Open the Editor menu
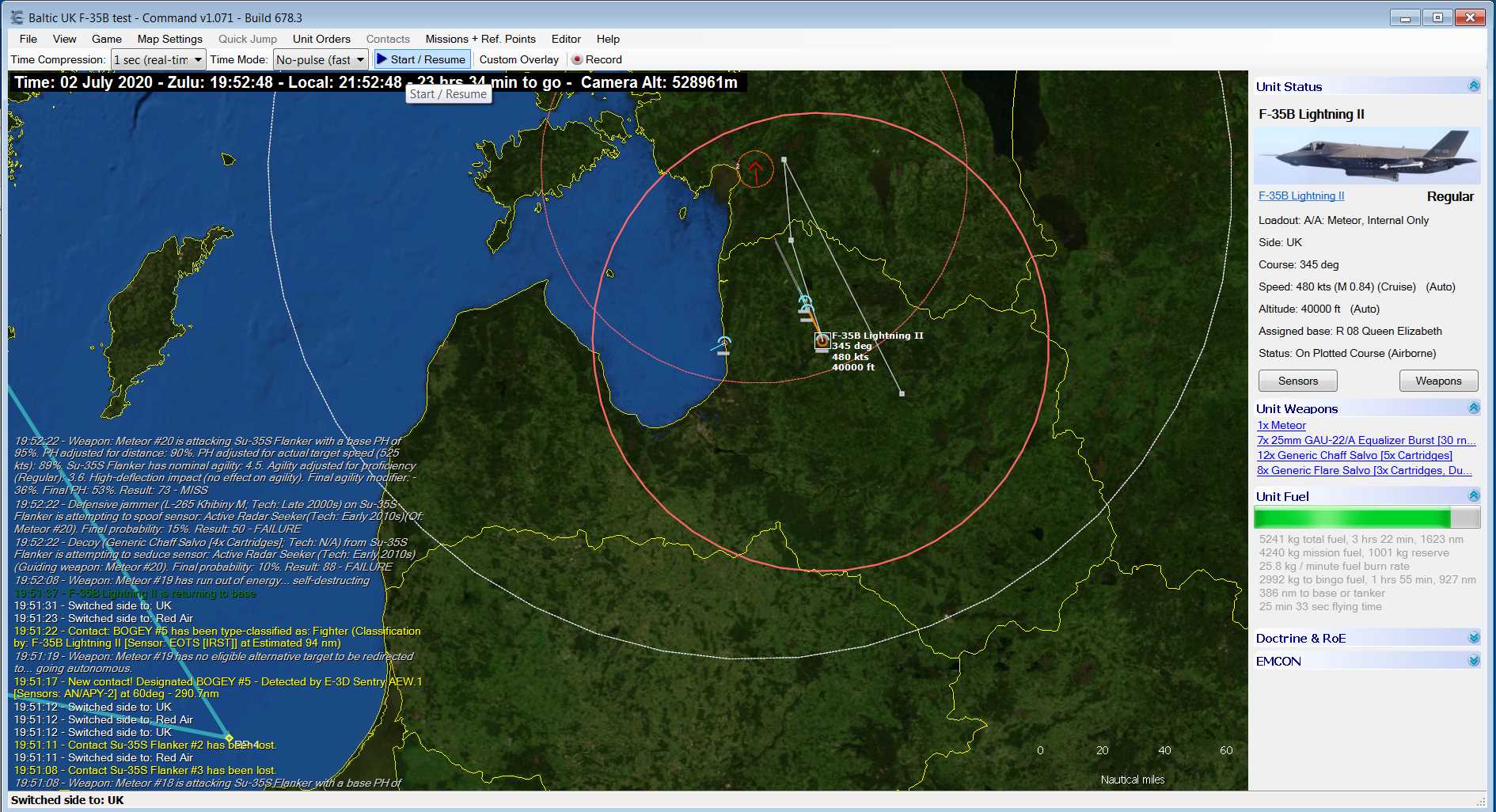The width and height of the screenshot is (1496, 812). [x=566, y=39]
